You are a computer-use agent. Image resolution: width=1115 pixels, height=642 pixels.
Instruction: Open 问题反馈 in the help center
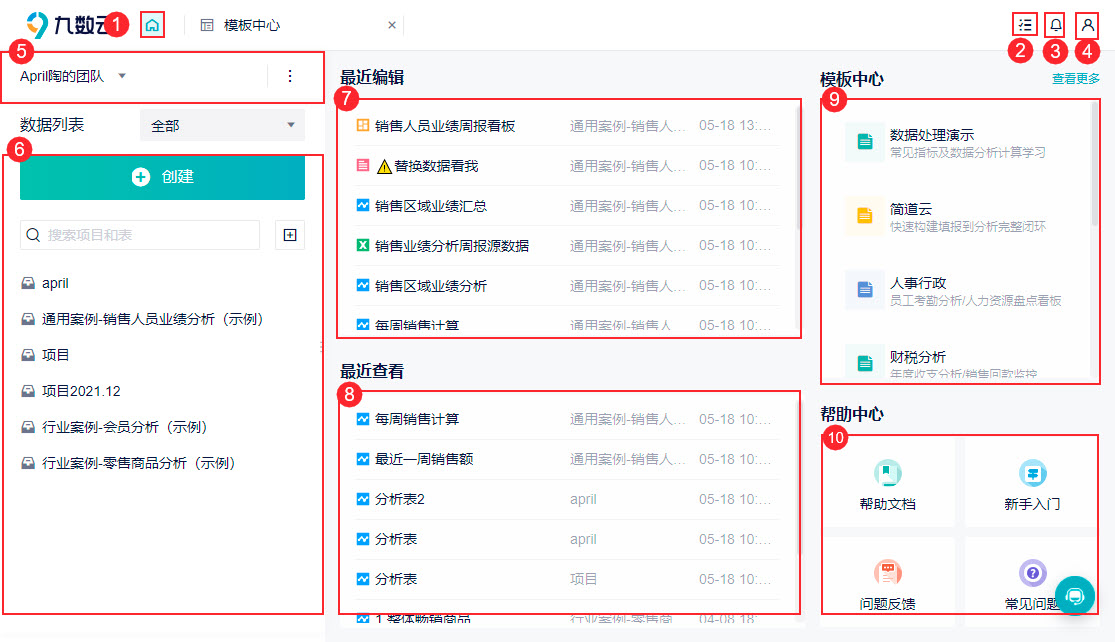[887, 584]
